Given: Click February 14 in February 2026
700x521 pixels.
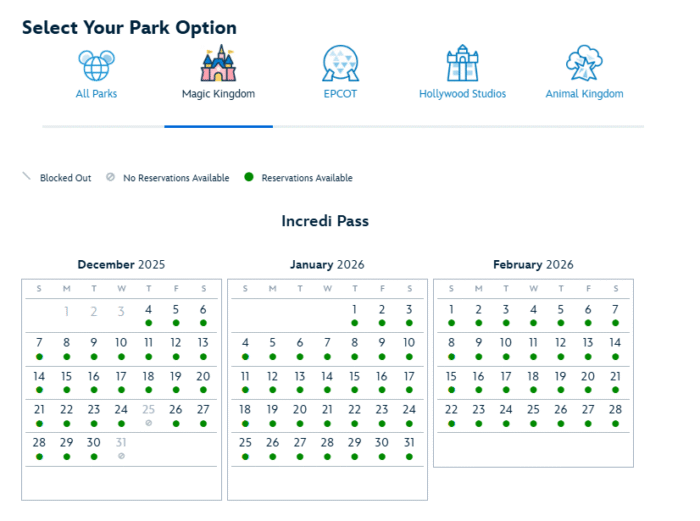Looking at the screenshot, I should 615,343.
